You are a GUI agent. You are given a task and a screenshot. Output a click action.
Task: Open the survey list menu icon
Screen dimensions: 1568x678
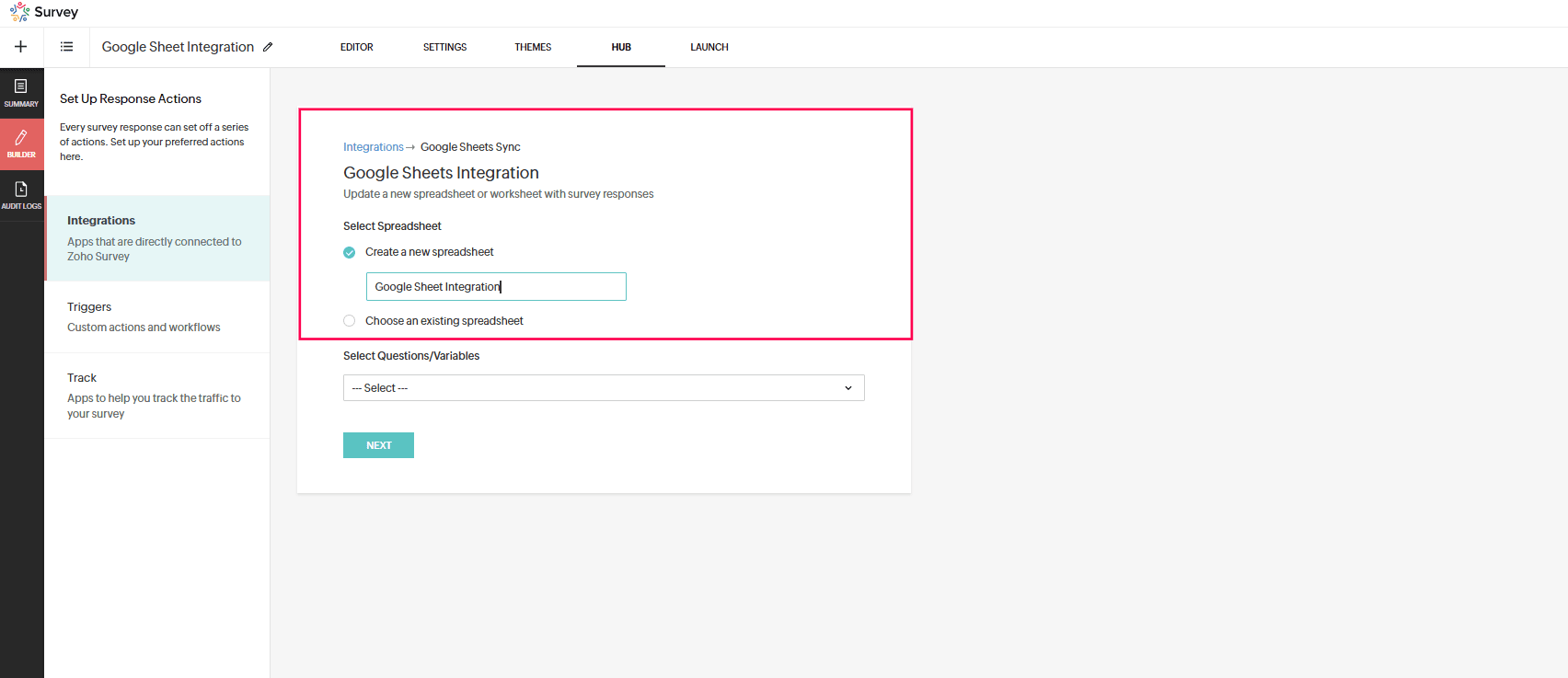(x=67, y=47)
